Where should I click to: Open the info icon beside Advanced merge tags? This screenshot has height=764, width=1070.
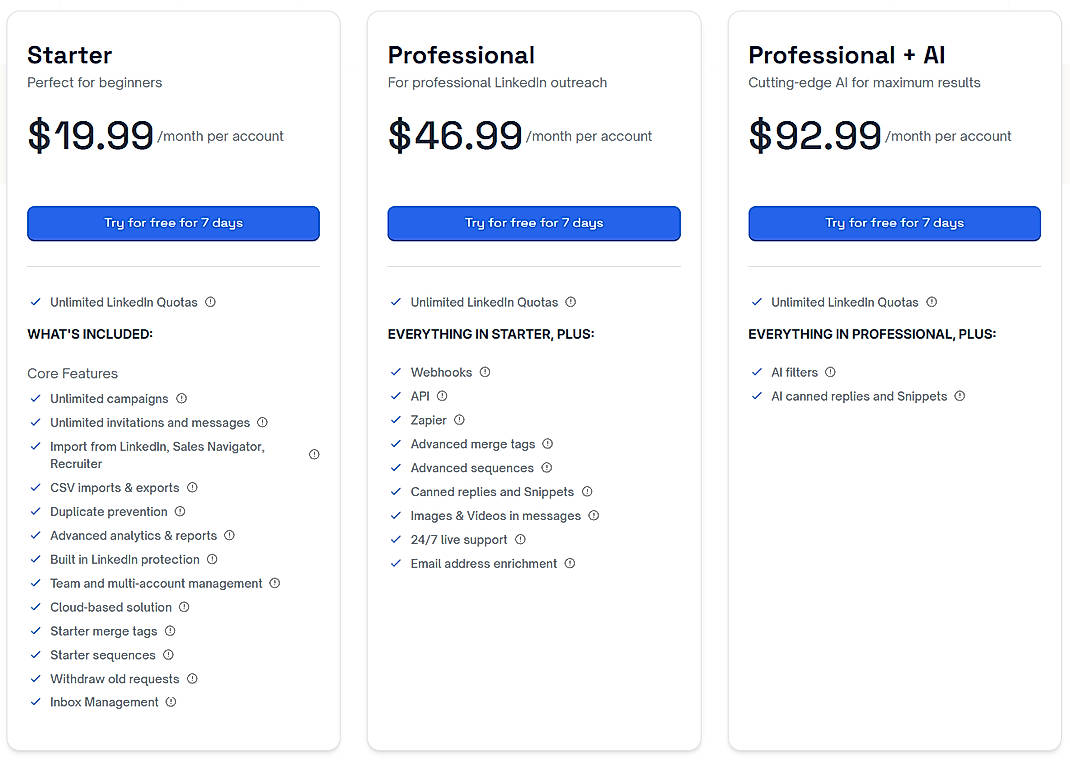click(x=546, y=444)
